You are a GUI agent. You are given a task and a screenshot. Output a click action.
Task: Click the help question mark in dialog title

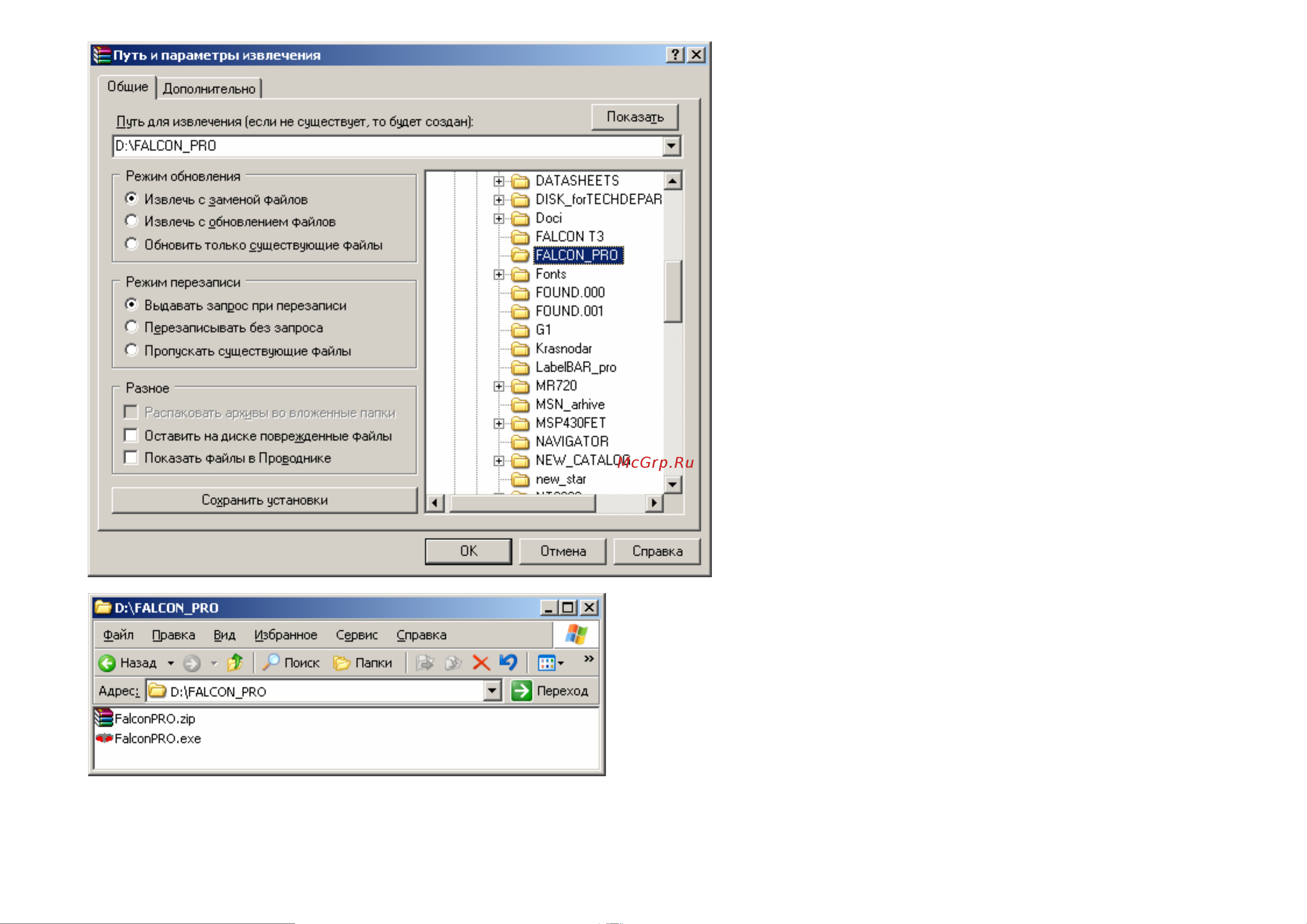(x=675, y=55)
